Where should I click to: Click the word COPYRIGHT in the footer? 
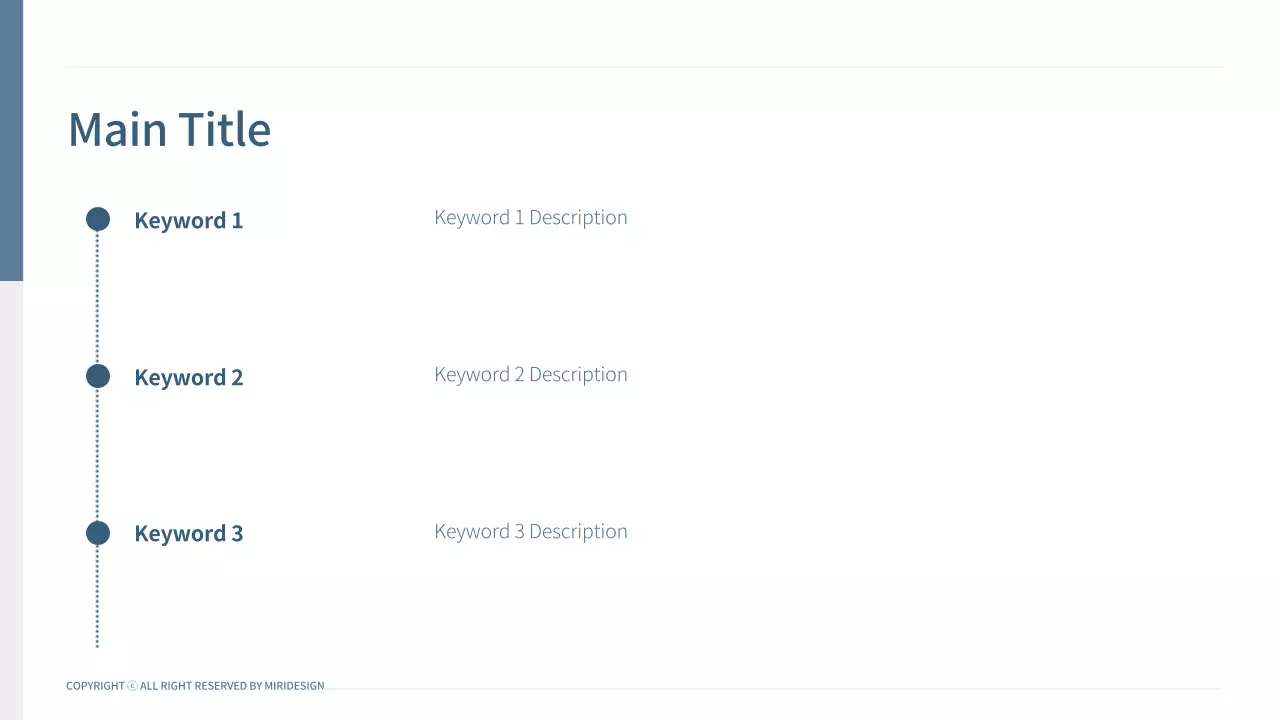pyautogui.click(x=95, y=686)
